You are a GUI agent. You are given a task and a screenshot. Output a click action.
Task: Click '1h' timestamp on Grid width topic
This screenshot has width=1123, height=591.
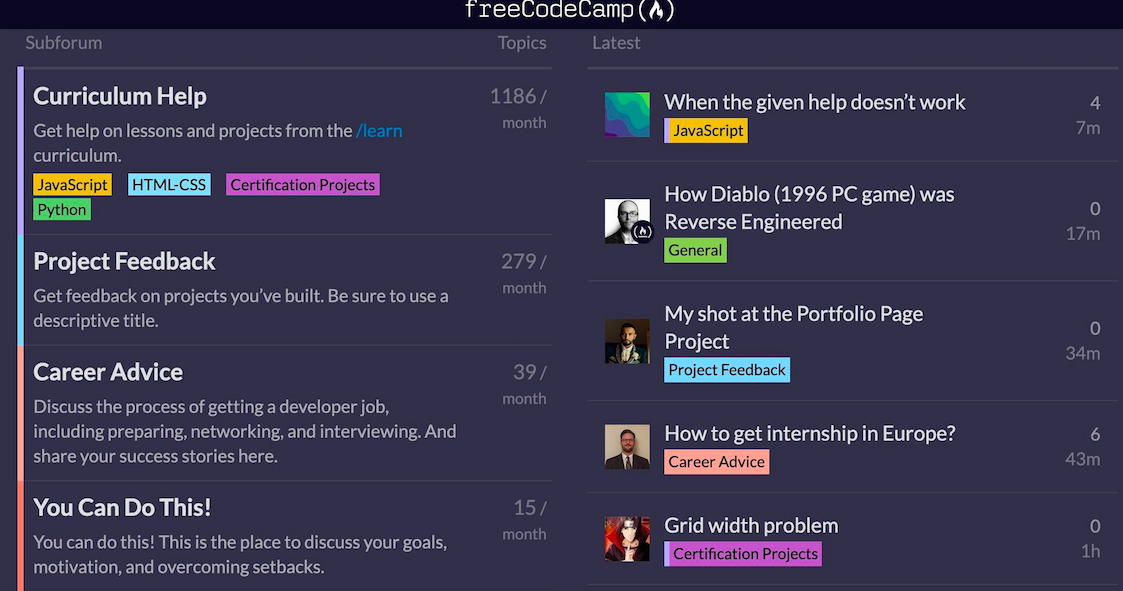(1091, 551)
